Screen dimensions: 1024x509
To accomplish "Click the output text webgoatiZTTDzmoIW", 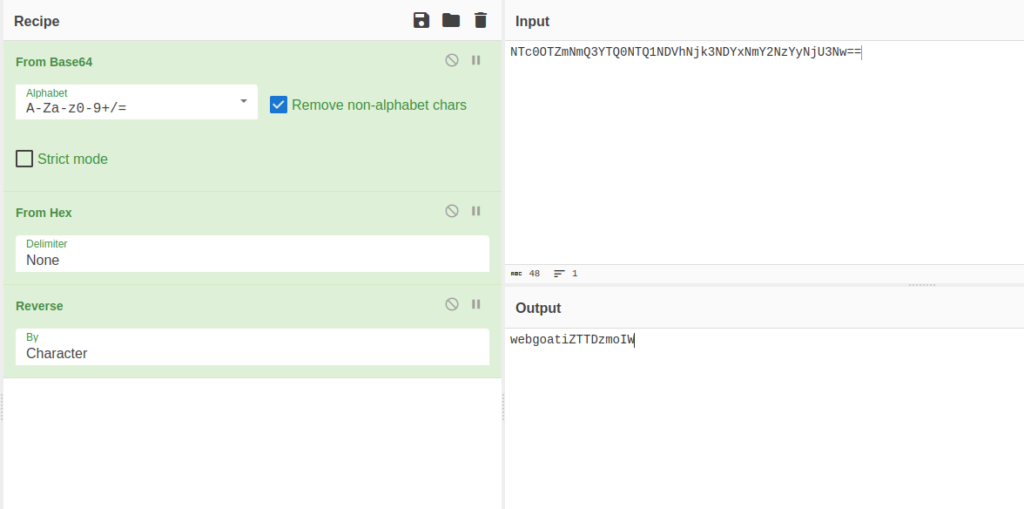I will coord(572,340).
